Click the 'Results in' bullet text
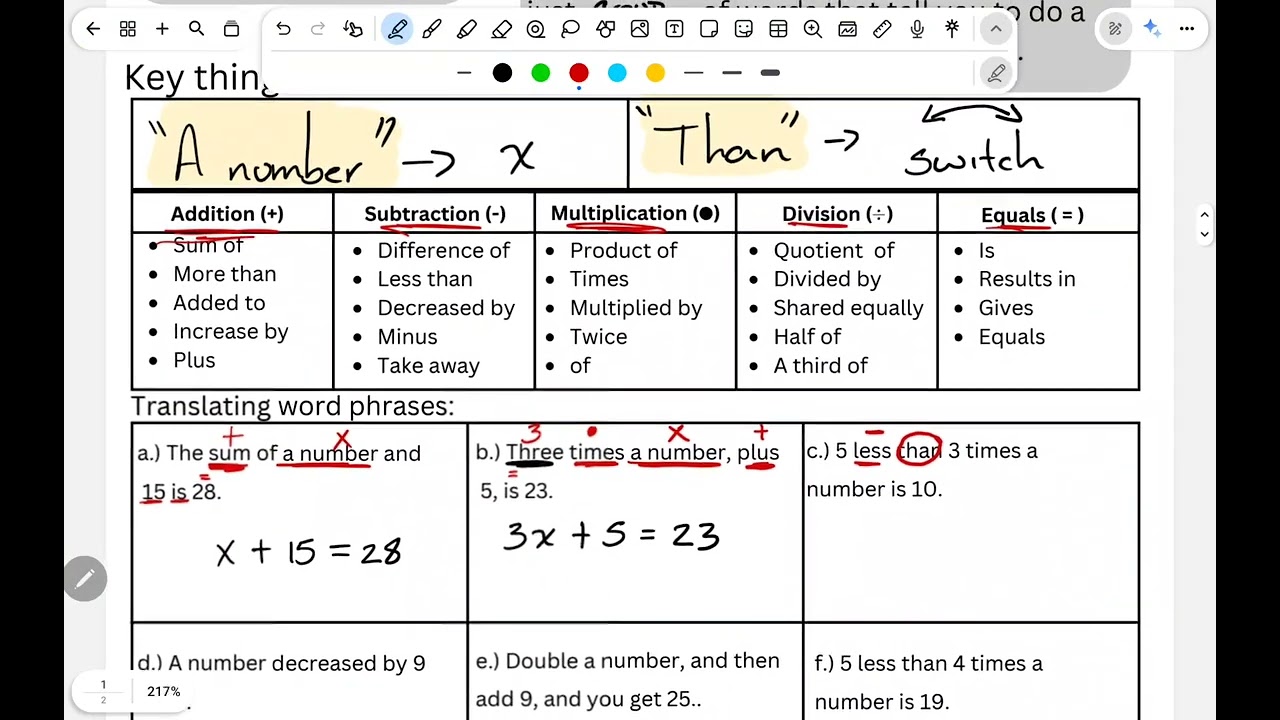 tap(1027, 279)
